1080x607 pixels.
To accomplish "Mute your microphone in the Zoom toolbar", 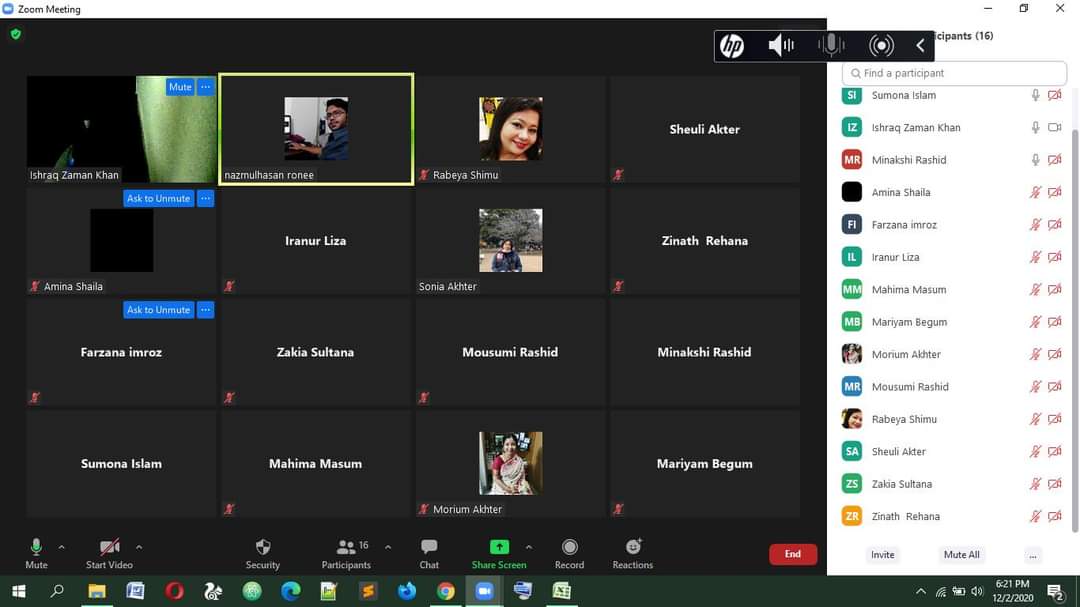I will tap(37, 554).
